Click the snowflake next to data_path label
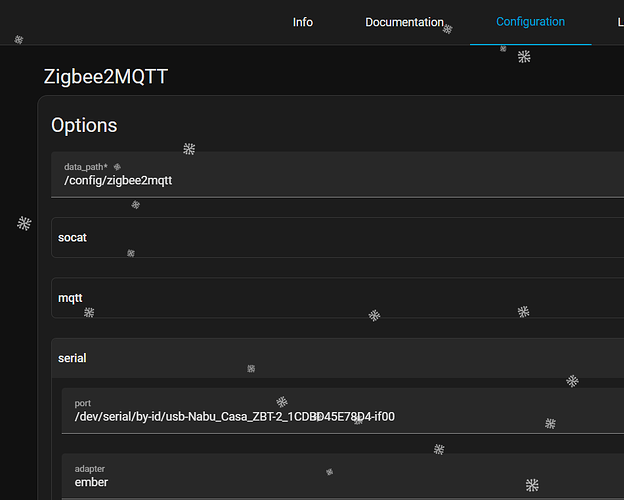The width and height of the screenshot is (624, 500). (x=117, y=166)
